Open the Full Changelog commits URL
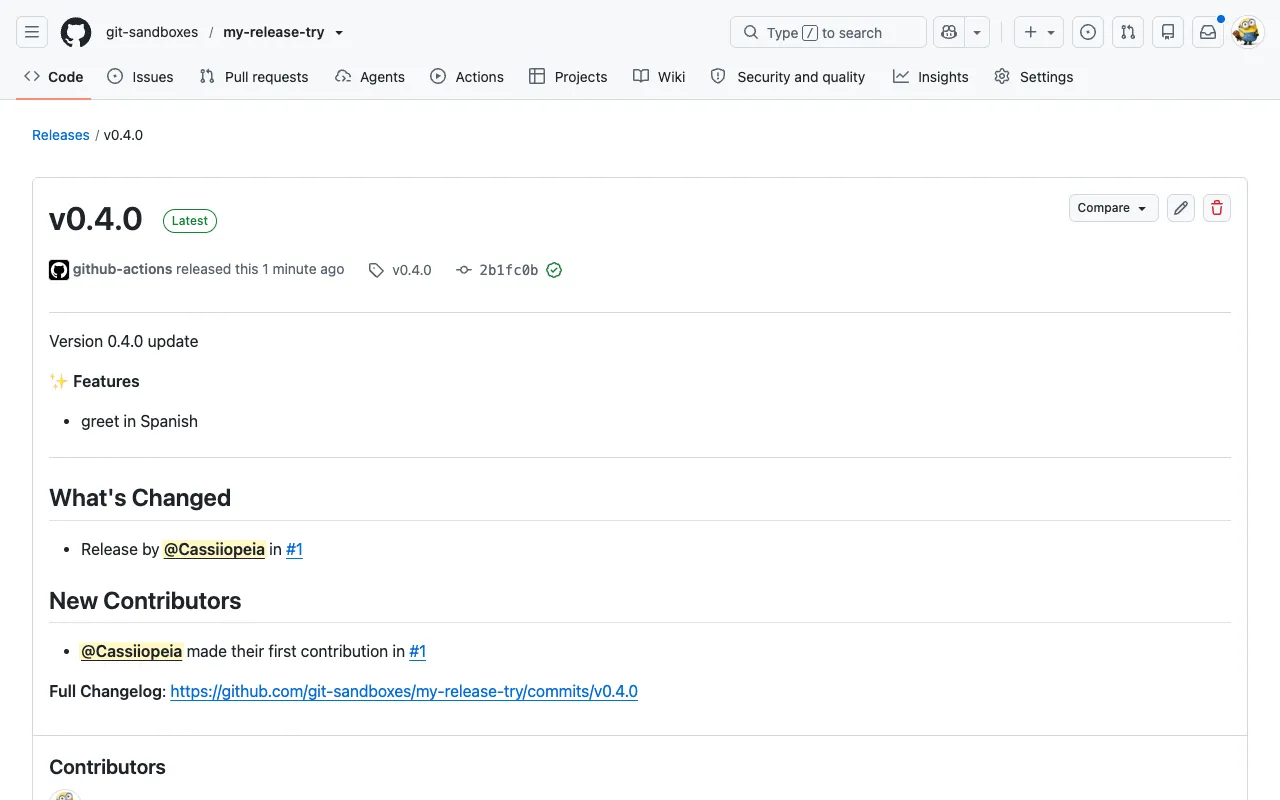Screen dimensions: 1280x800 pyautogui.click(x=404, y=691)
